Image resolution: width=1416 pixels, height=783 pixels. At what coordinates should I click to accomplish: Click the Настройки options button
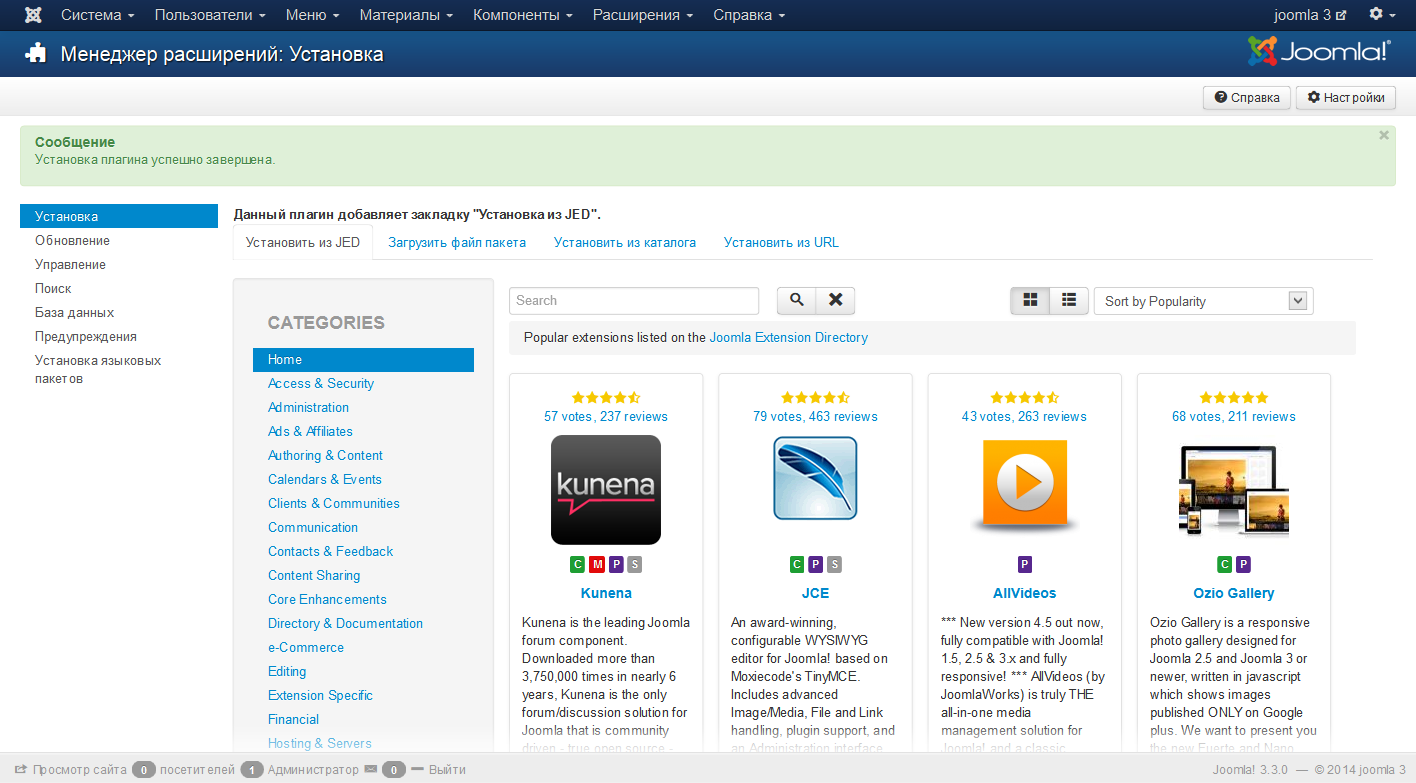[x=1346, y=98]
